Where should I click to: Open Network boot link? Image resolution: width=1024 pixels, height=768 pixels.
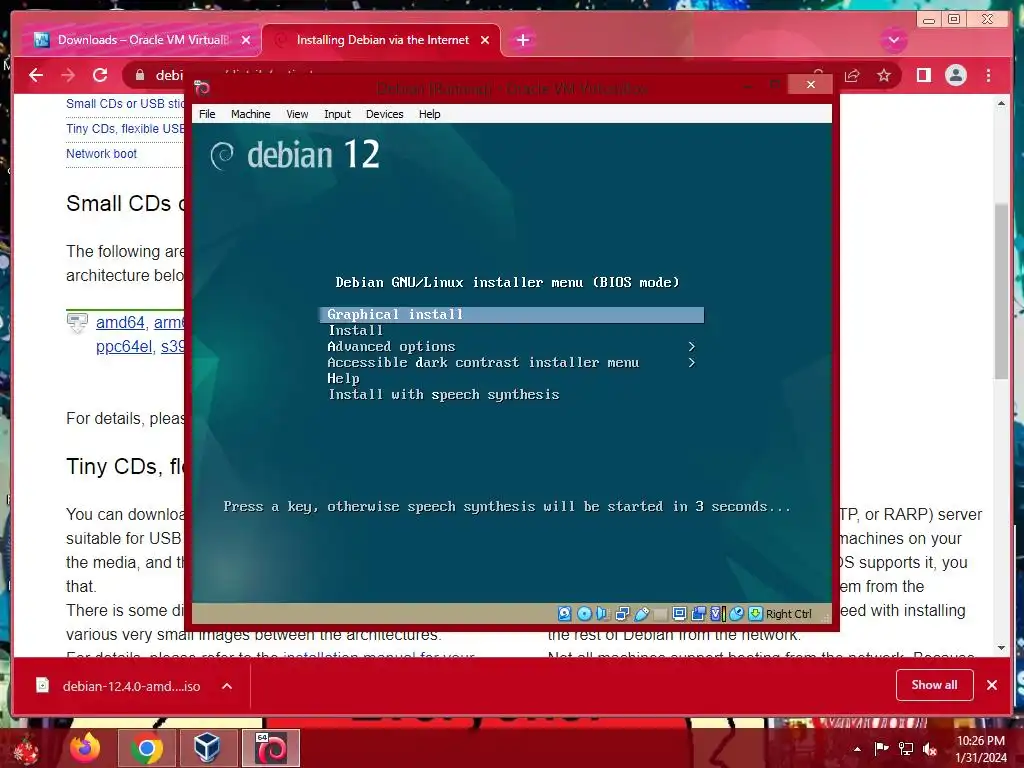[101, 153]
